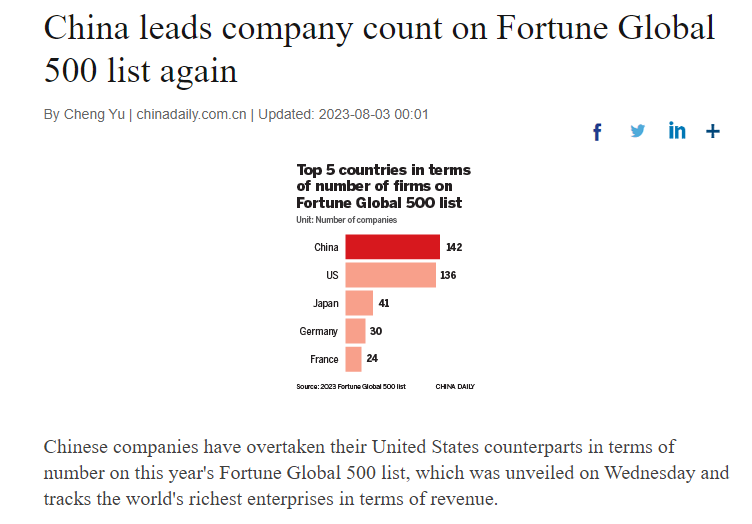Click chinadaily.com.cn source in byline
Viewport: 752px width, 524px height.
pos(191,115)
